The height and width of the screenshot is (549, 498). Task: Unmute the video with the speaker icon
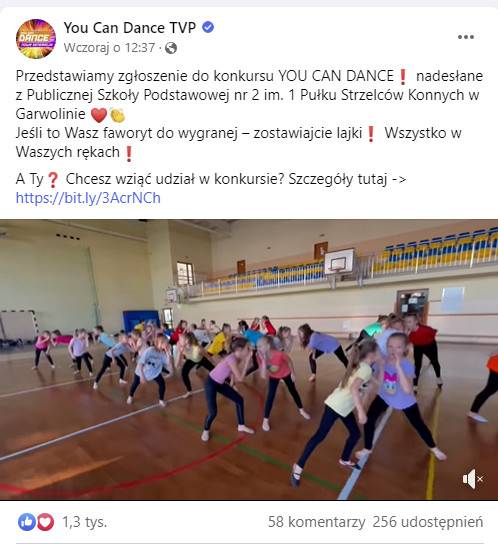coord(472,479)
